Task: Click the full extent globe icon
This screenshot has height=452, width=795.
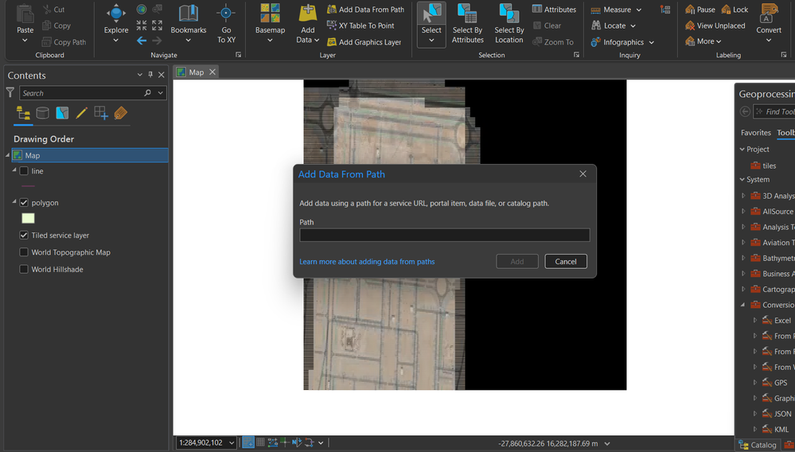Action: click(141, 9)
